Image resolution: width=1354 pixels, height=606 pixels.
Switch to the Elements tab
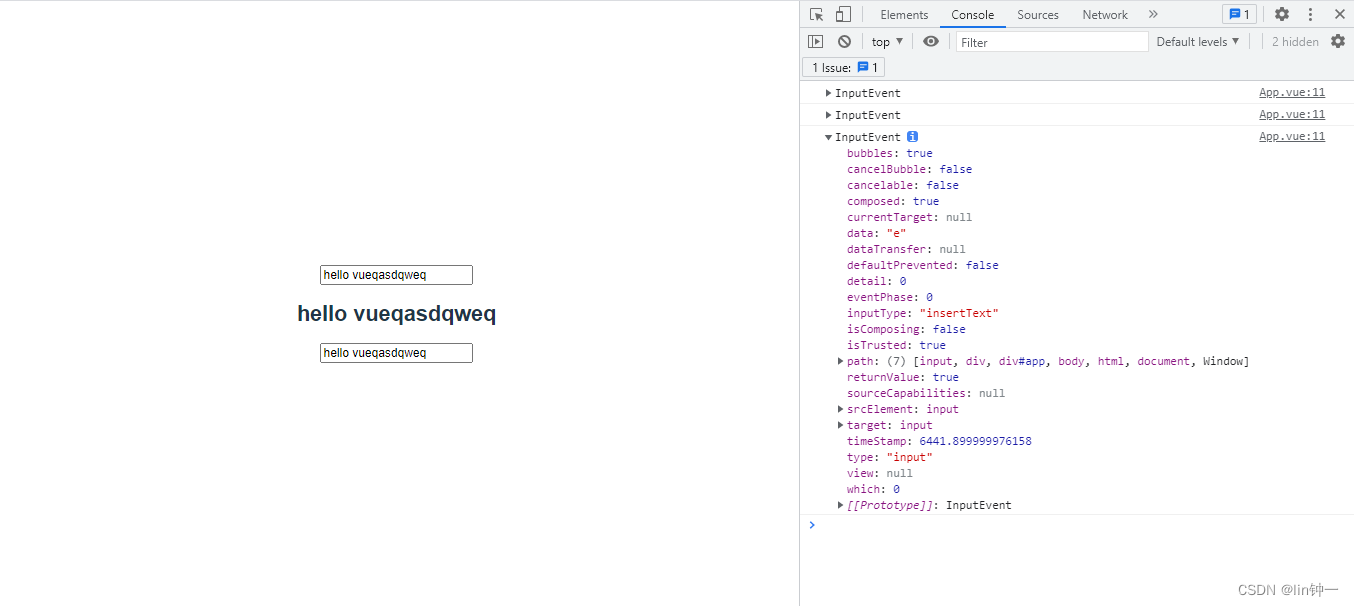(904, 14)
